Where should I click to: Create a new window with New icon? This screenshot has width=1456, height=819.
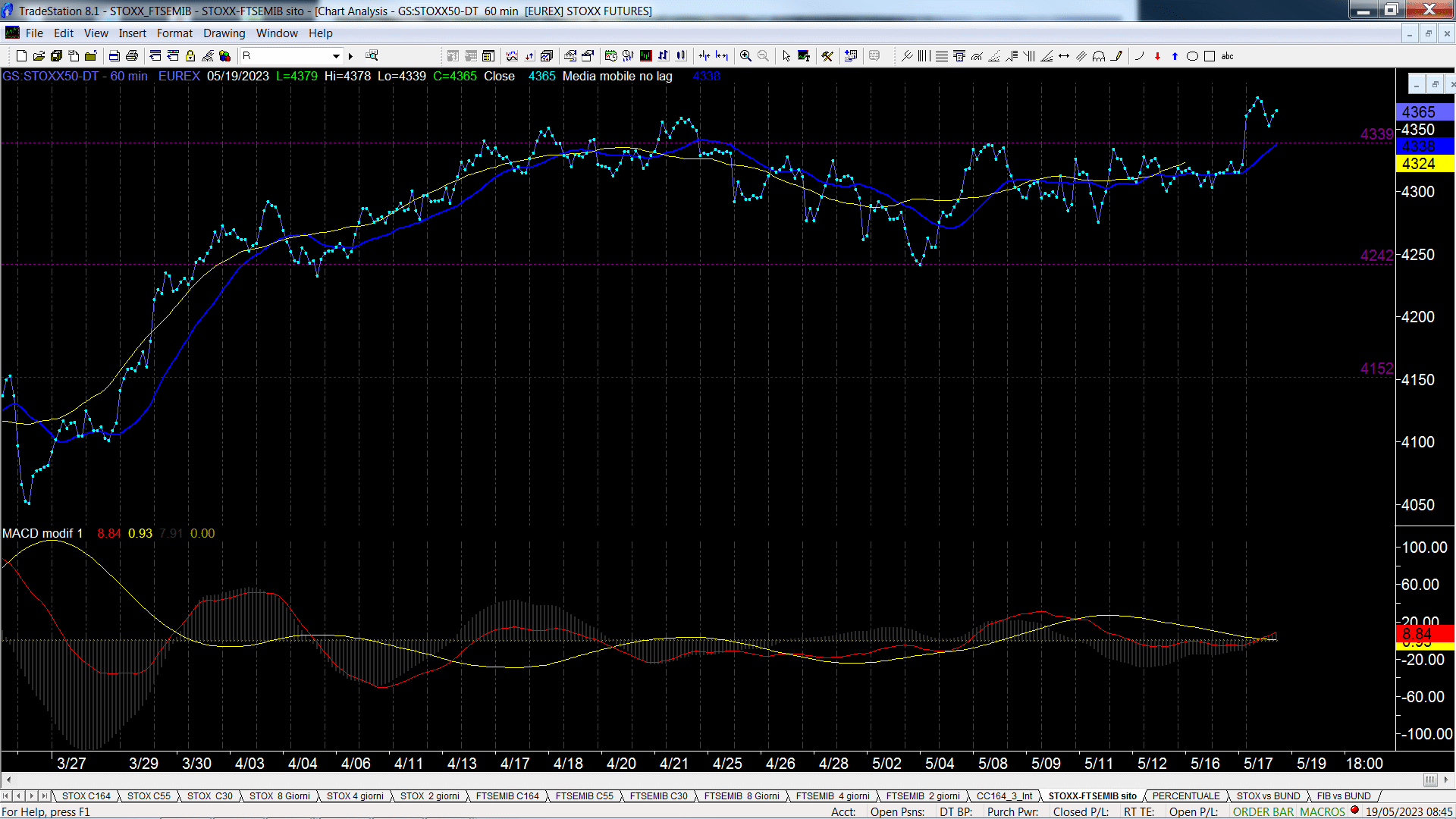[21, 56]
